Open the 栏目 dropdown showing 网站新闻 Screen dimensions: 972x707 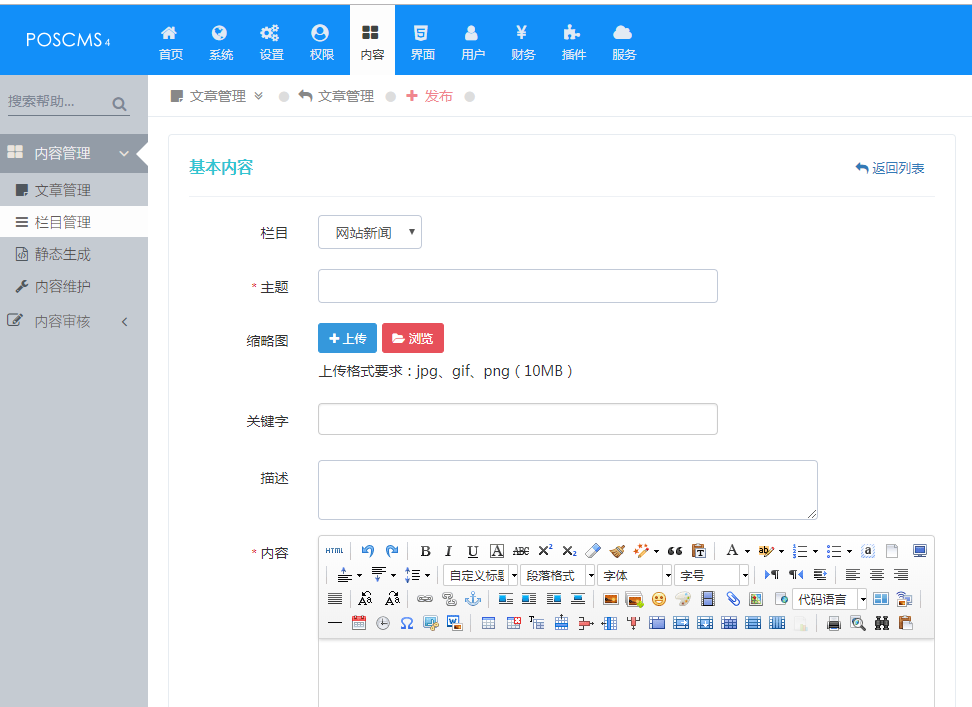pyautogui.click(x=369, y=231)
